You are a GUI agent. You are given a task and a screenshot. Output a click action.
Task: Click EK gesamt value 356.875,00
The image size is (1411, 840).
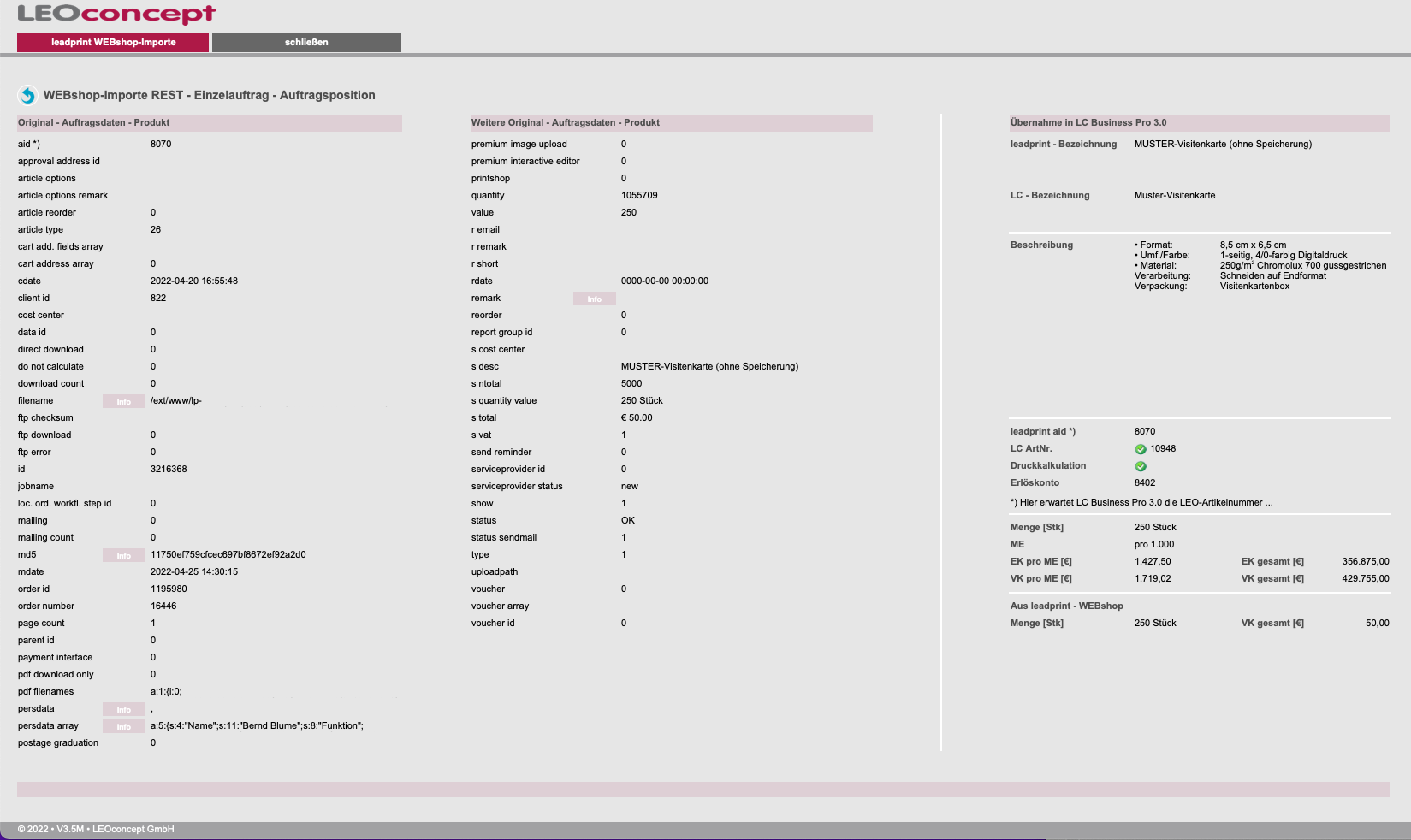pyautogui.click(x=1366, y=561)
